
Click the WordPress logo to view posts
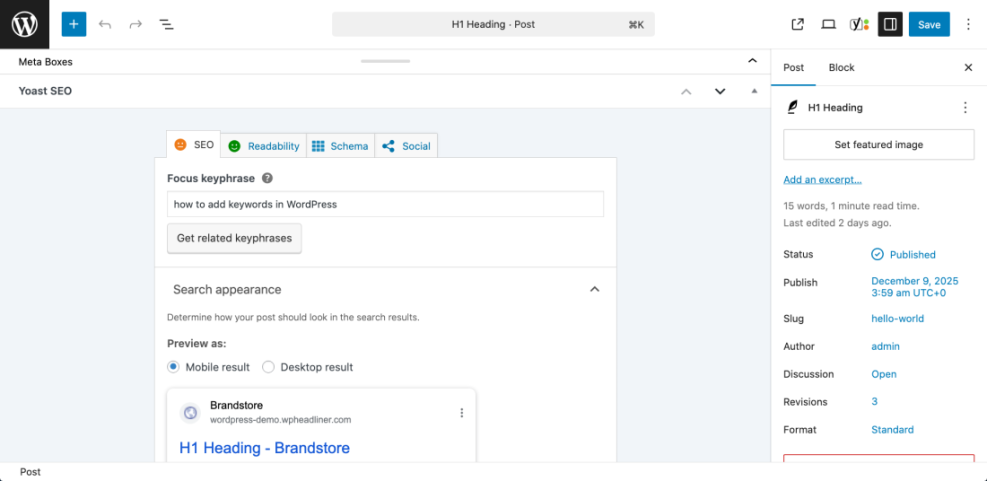tap(25, 25)
